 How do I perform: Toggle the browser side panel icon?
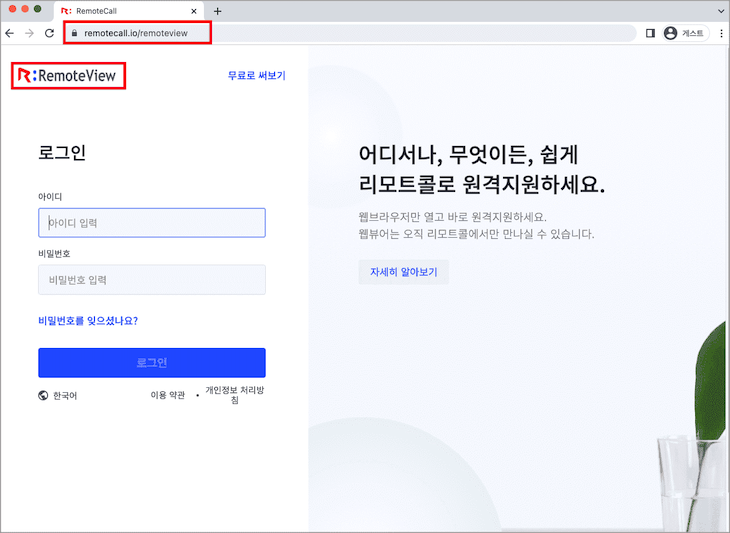(x=650, y=33)
